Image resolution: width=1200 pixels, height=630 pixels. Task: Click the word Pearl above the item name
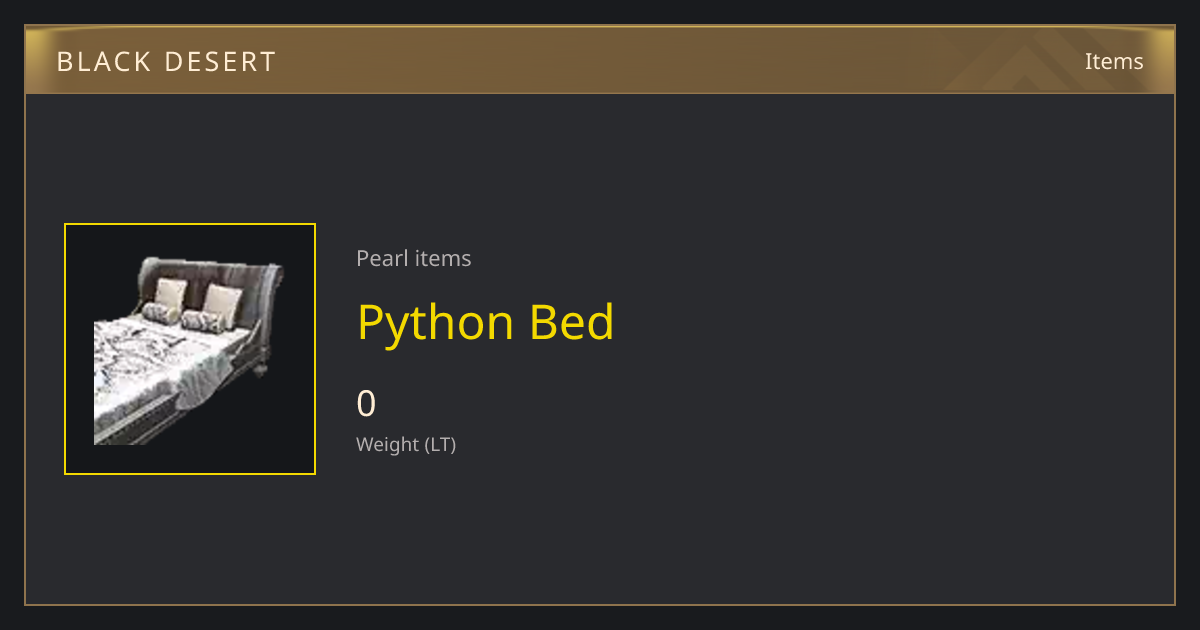[378, 258]
